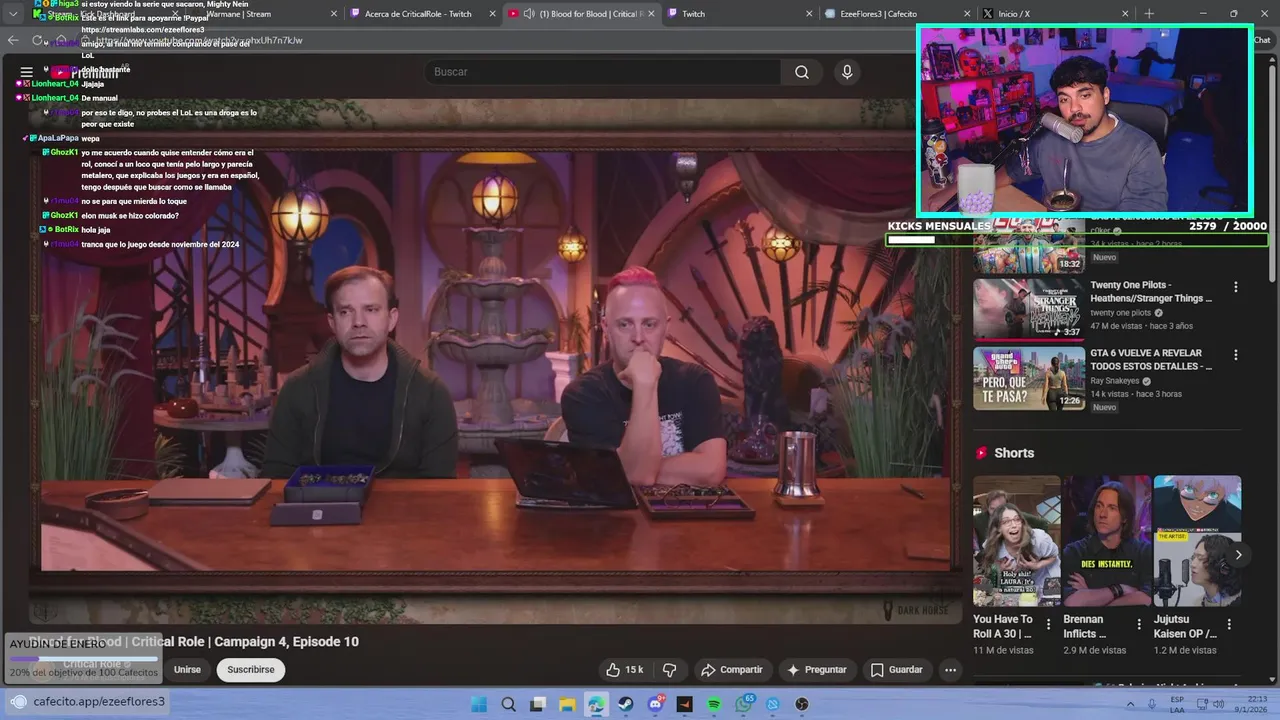The image size is (1280, 720).
Task: Focus the Buscar search field
Action: 603,72
